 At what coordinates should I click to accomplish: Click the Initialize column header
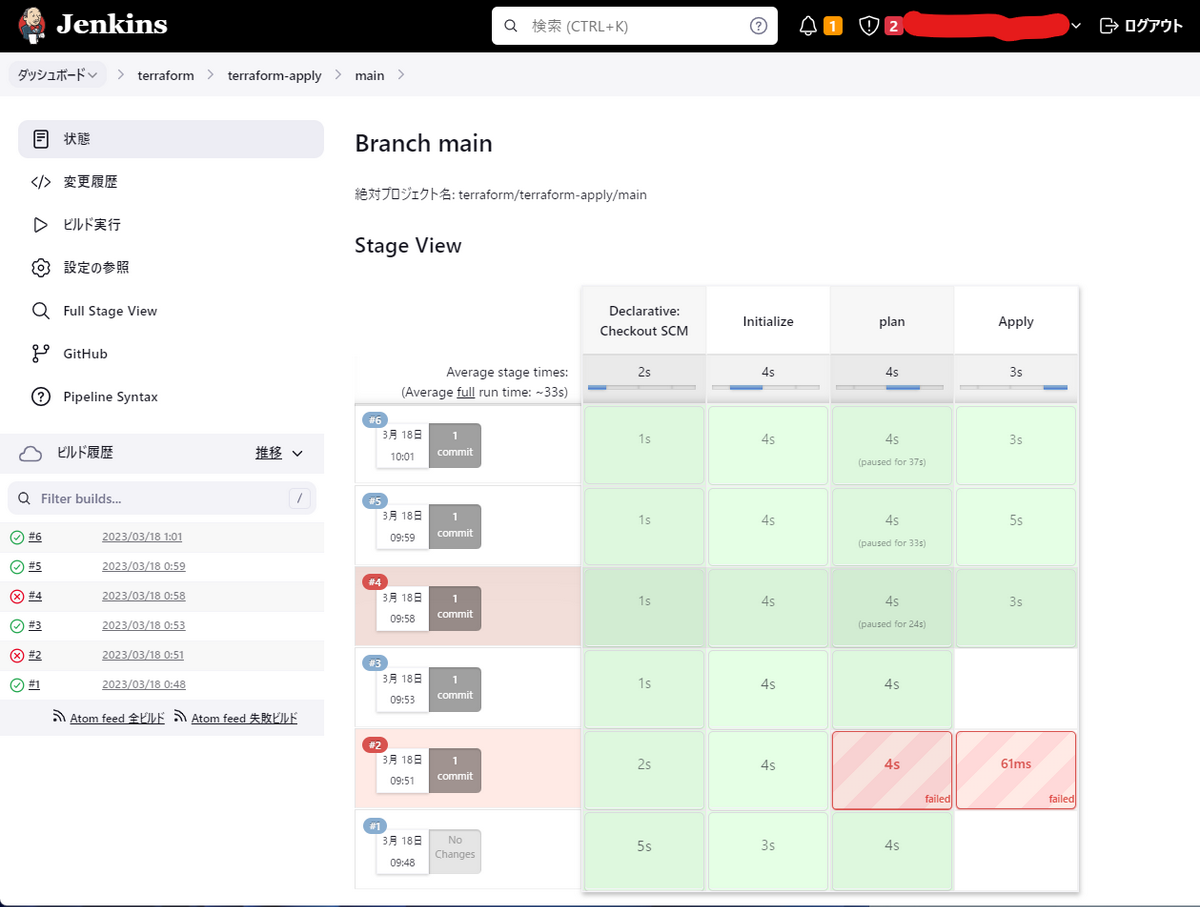click(x=768, y=321)
